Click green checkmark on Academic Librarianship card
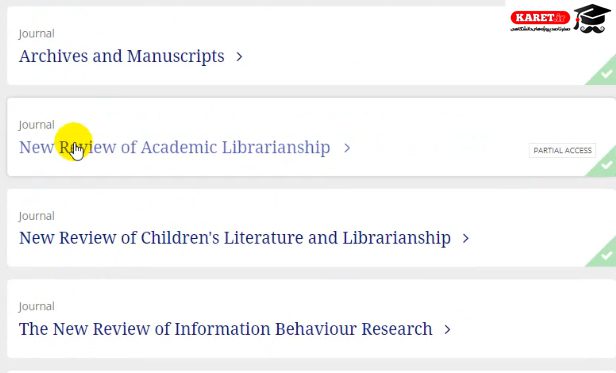This screenshot has width=616, height=373. [606, 165]
